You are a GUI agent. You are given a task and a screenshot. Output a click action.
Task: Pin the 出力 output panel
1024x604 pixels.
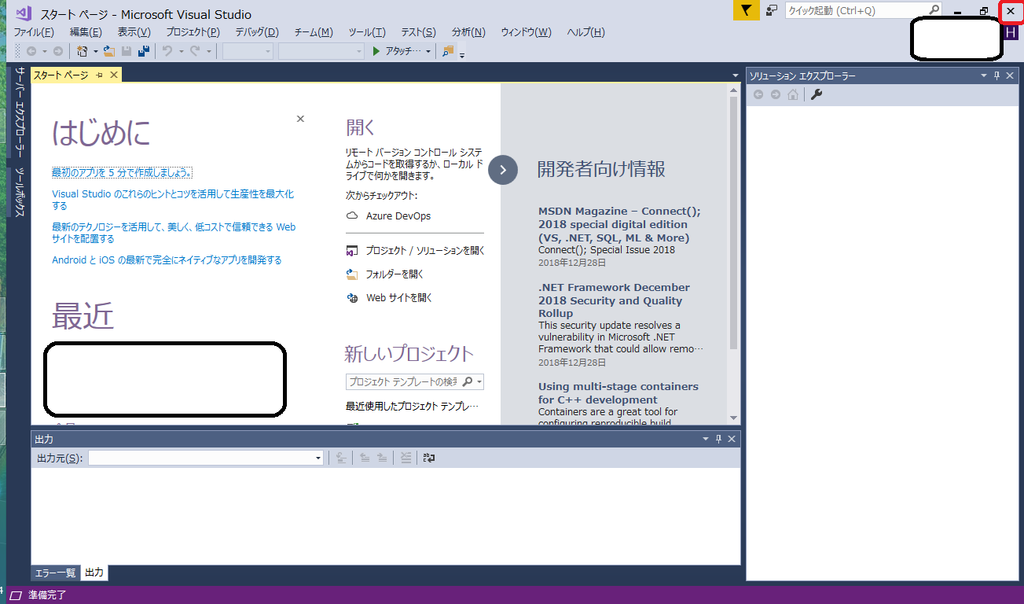[718, 439]
